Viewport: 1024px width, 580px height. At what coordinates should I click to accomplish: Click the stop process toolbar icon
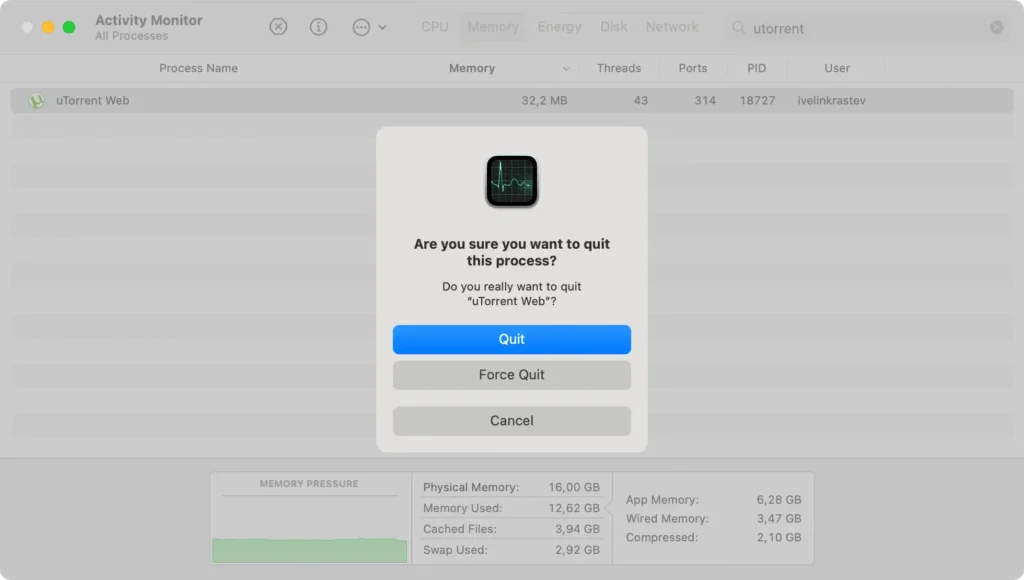pyautogui.click(x=278, y=27)
